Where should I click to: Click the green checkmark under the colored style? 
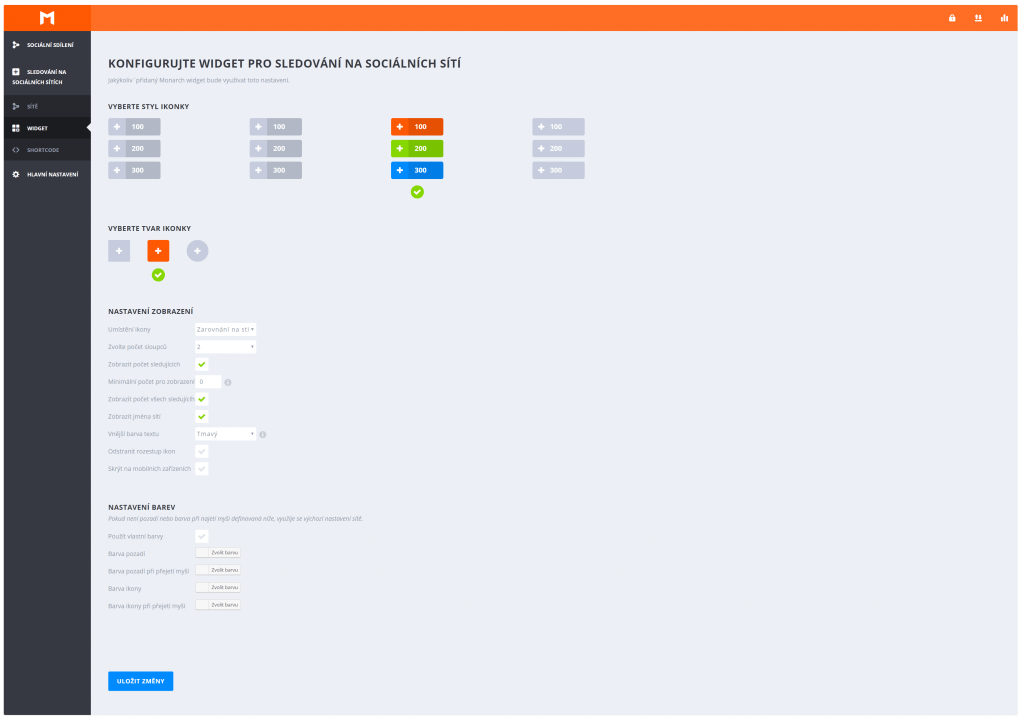coord(417,192)
